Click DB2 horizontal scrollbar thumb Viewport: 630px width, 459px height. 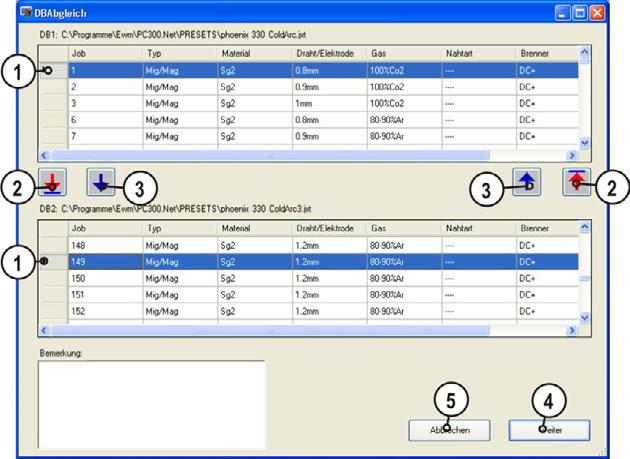[x=270, y=330]
